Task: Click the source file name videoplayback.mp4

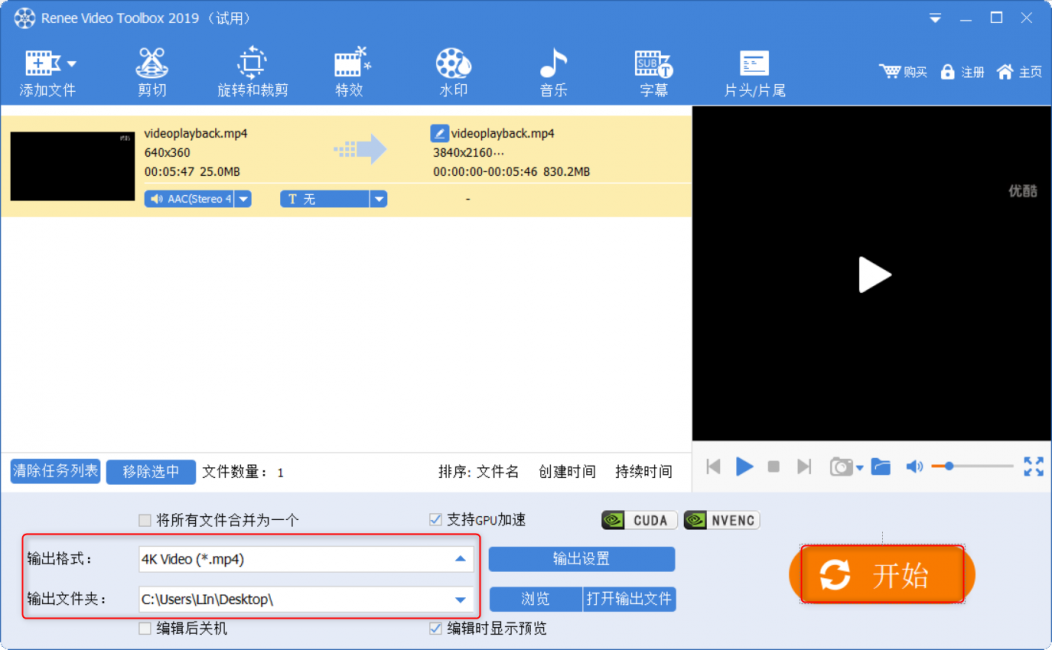Action: tap(196, 133)
